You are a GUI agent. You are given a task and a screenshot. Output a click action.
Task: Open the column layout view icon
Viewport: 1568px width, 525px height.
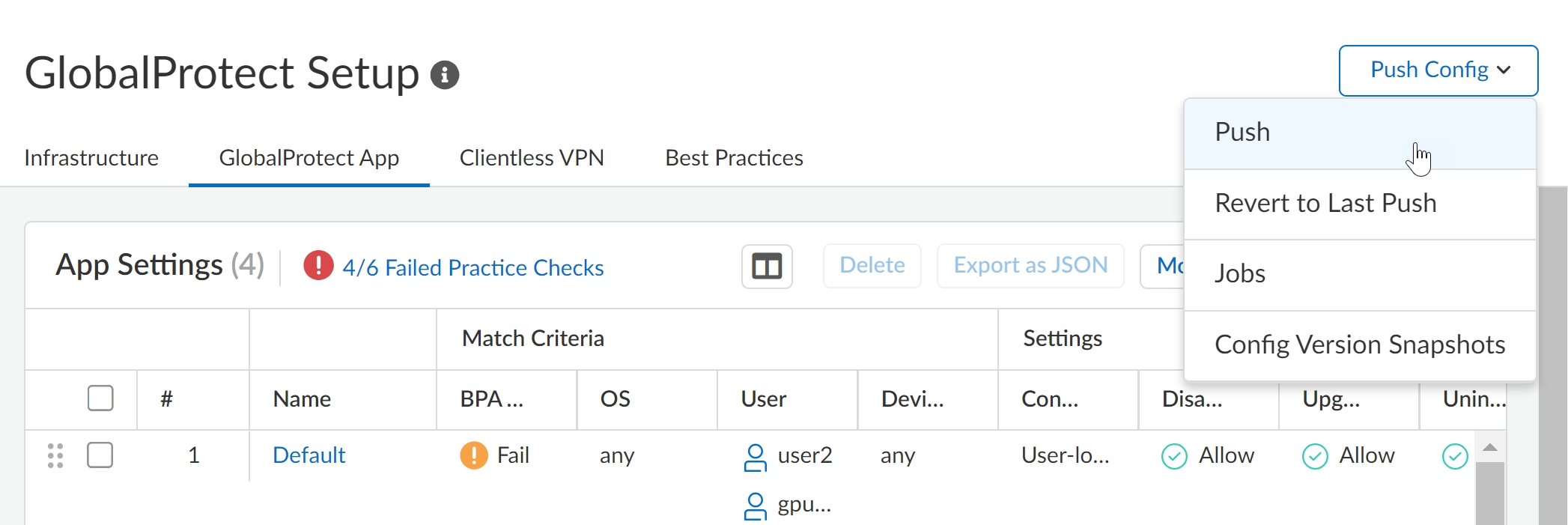767,266
